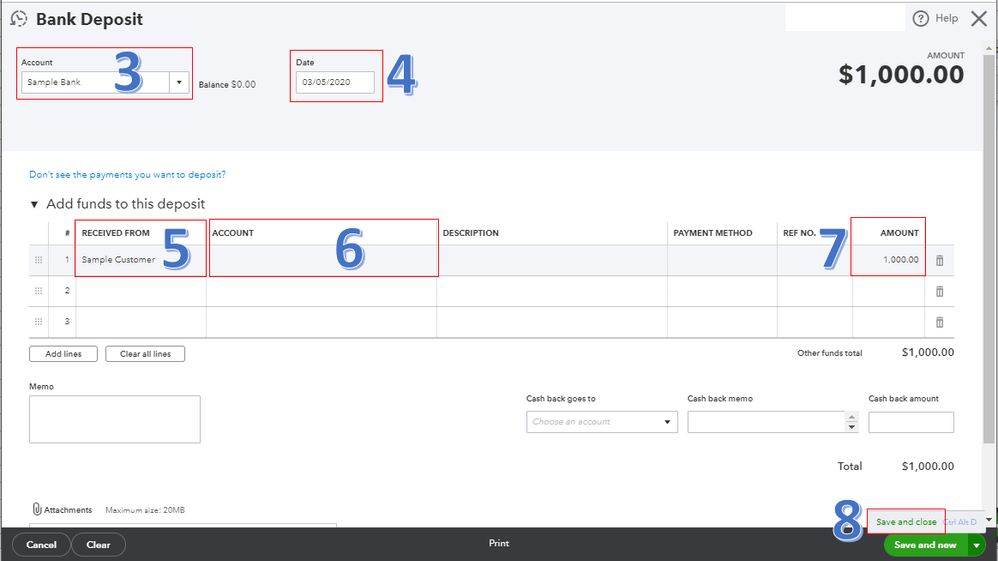This screenshot has height=561, width=998.
Task: Delete line 3 using trash icon
Action: [x=939, y=322]
